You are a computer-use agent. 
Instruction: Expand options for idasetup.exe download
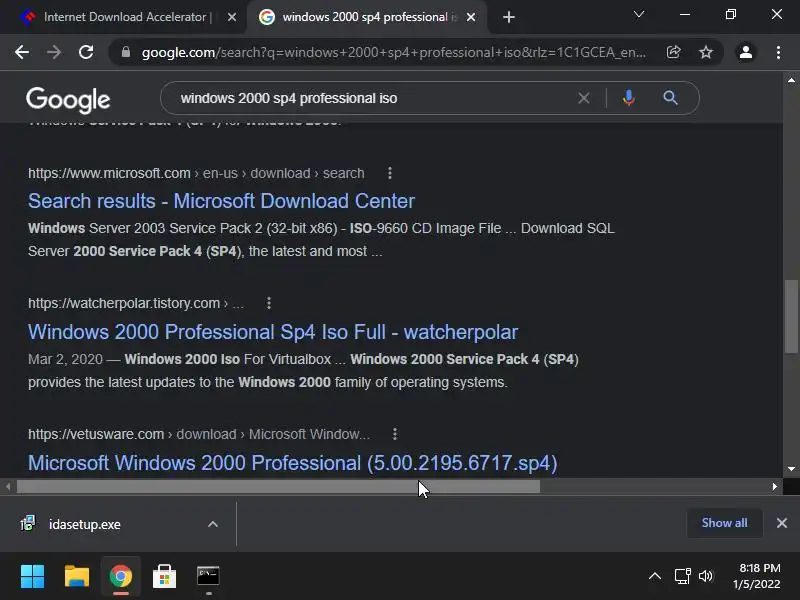213,524
